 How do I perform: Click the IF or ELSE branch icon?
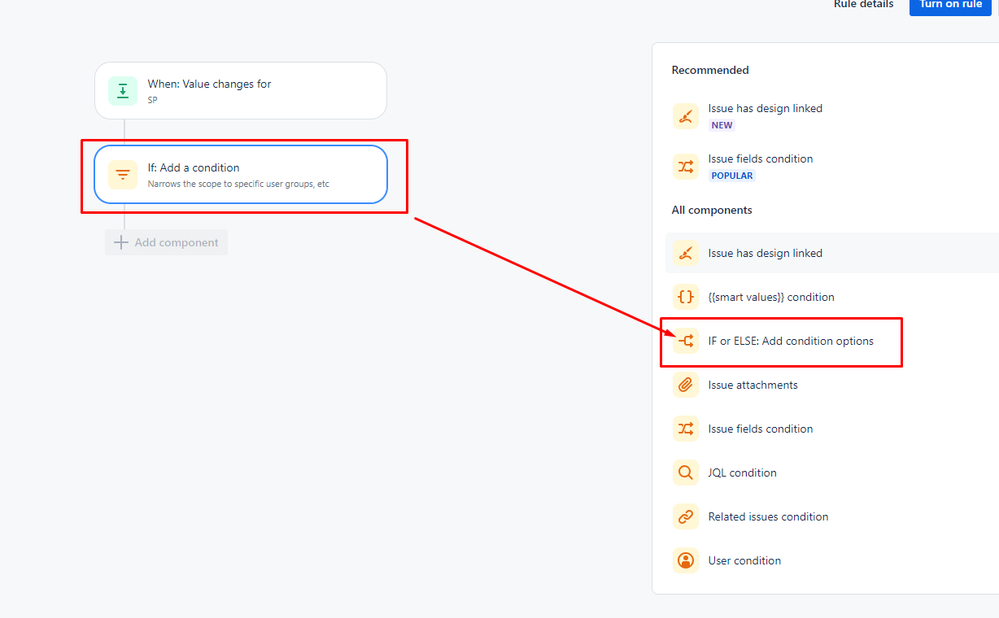click(686, 341)
